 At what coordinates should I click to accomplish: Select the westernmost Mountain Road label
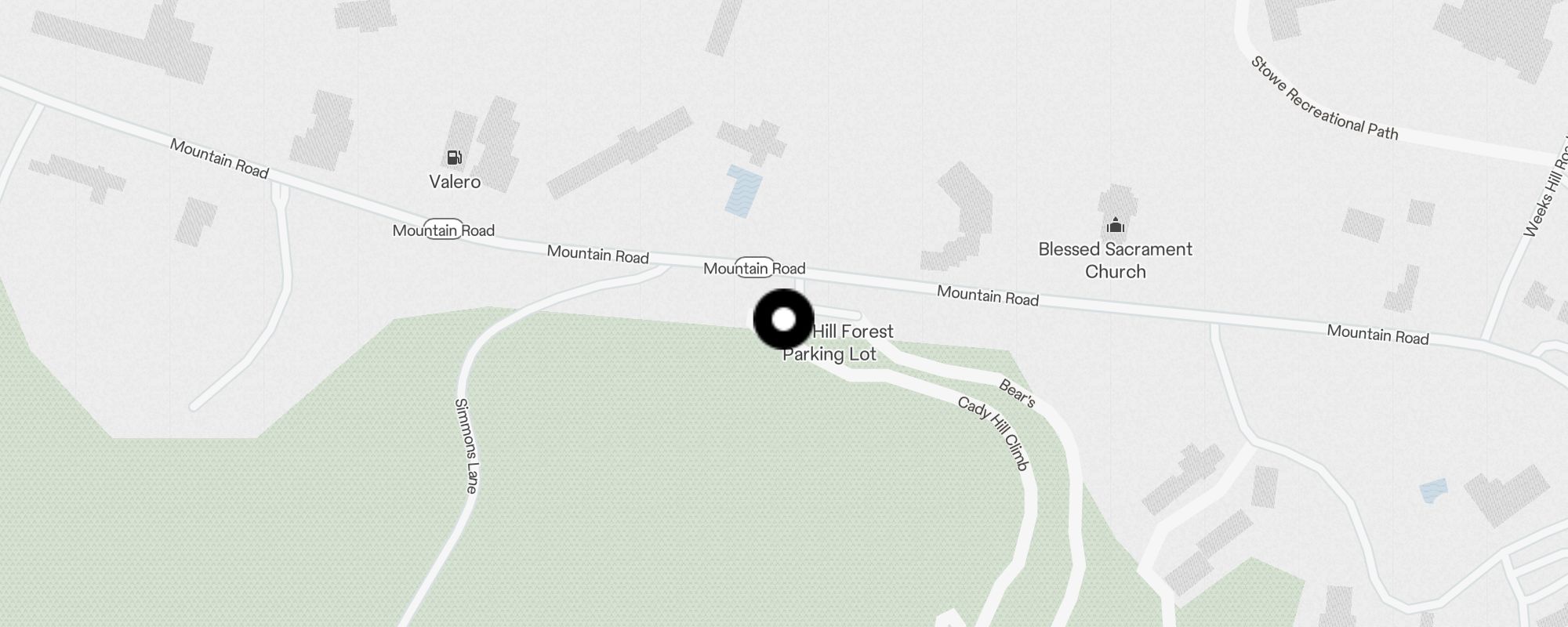(220, 158)
